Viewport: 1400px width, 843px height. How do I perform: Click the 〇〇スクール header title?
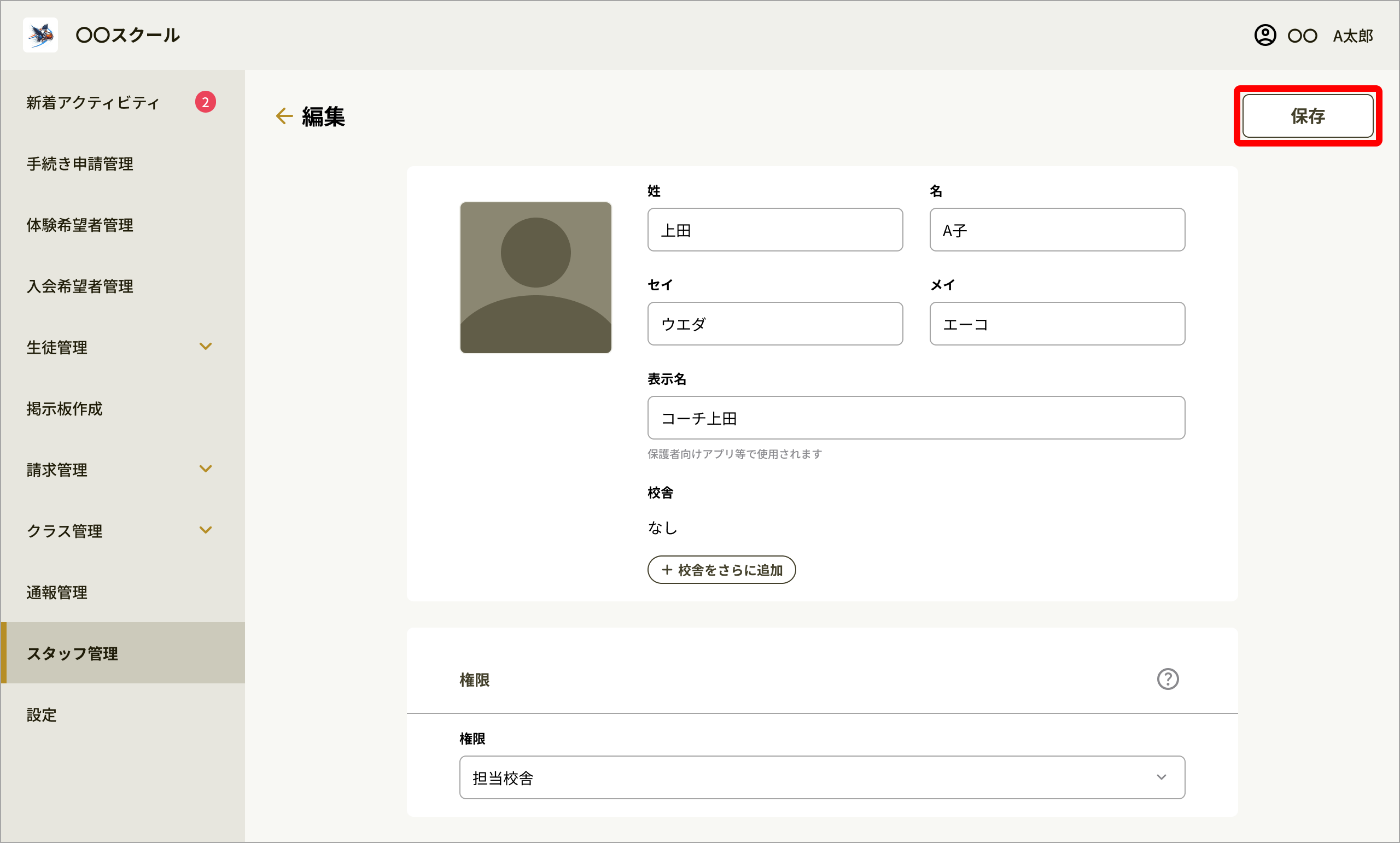click(x=128, y=35)
